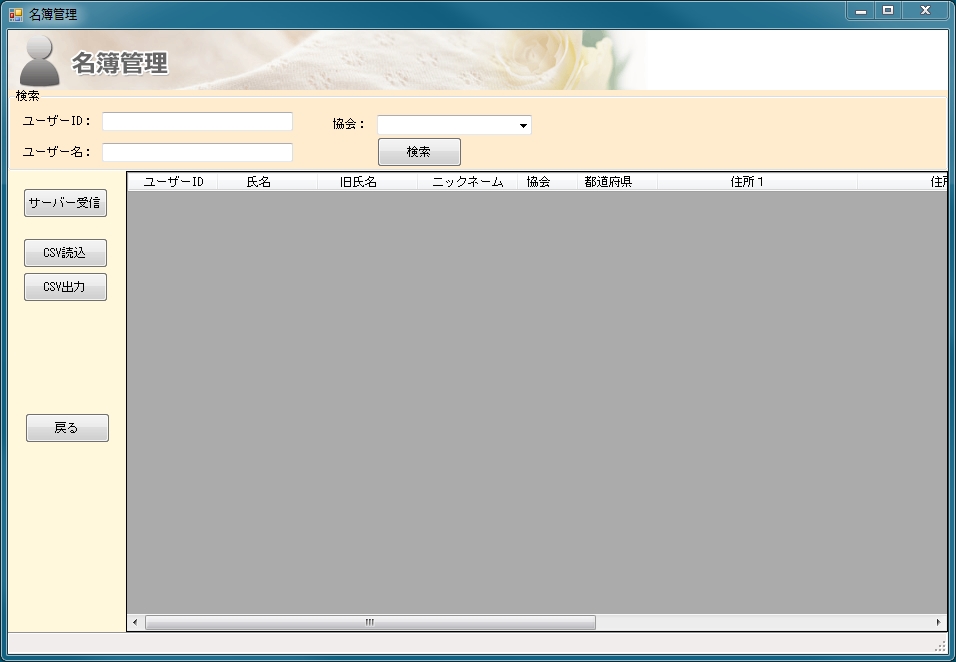The width and height of the screenshot is (956, 662).
Task: Click the horizontal scrollbar right arrow
Action: [938, 622]
